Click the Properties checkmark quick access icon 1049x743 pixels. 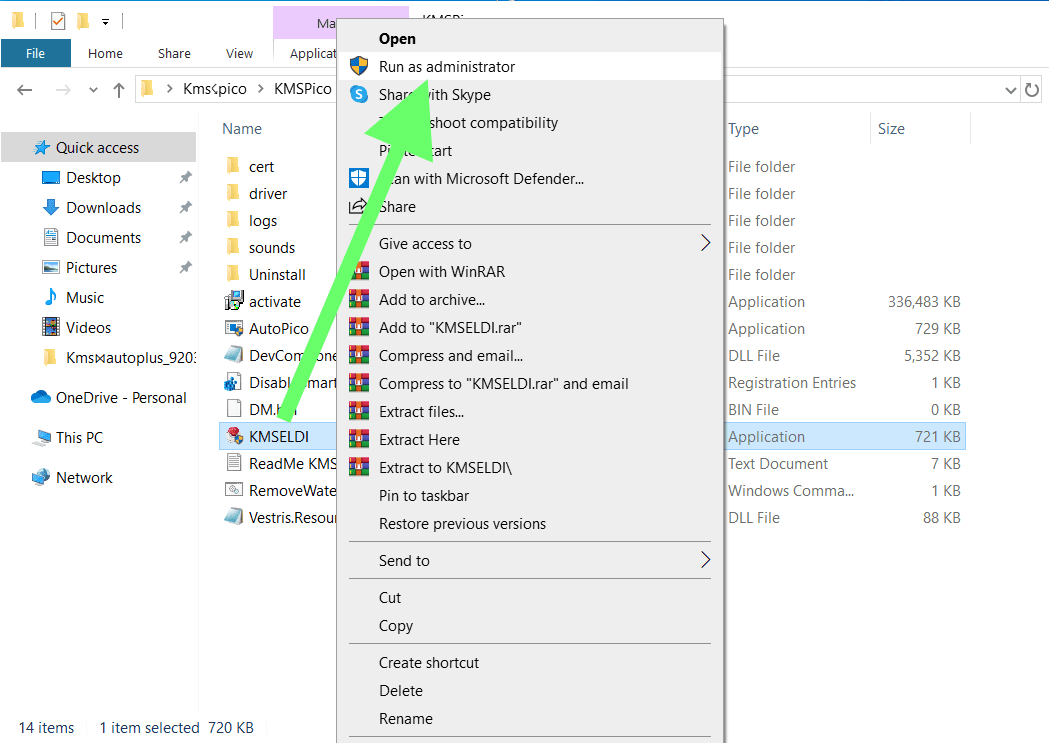pos(58,21)
